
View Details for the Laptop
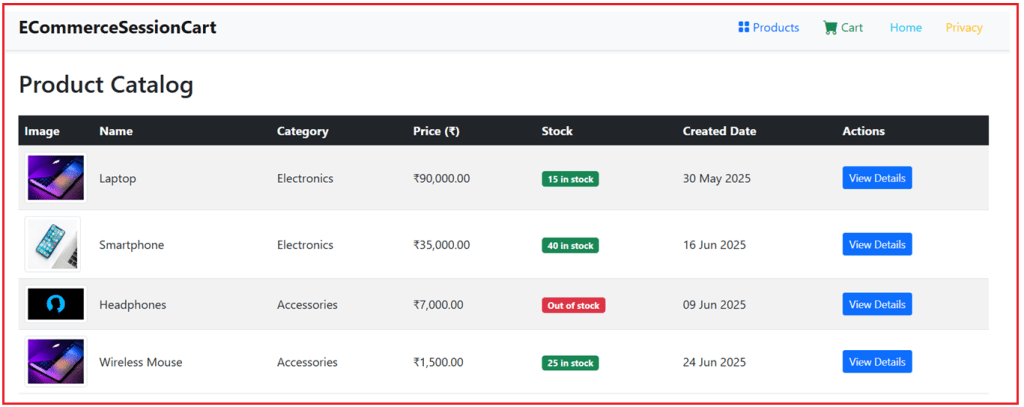pos(876,178)
